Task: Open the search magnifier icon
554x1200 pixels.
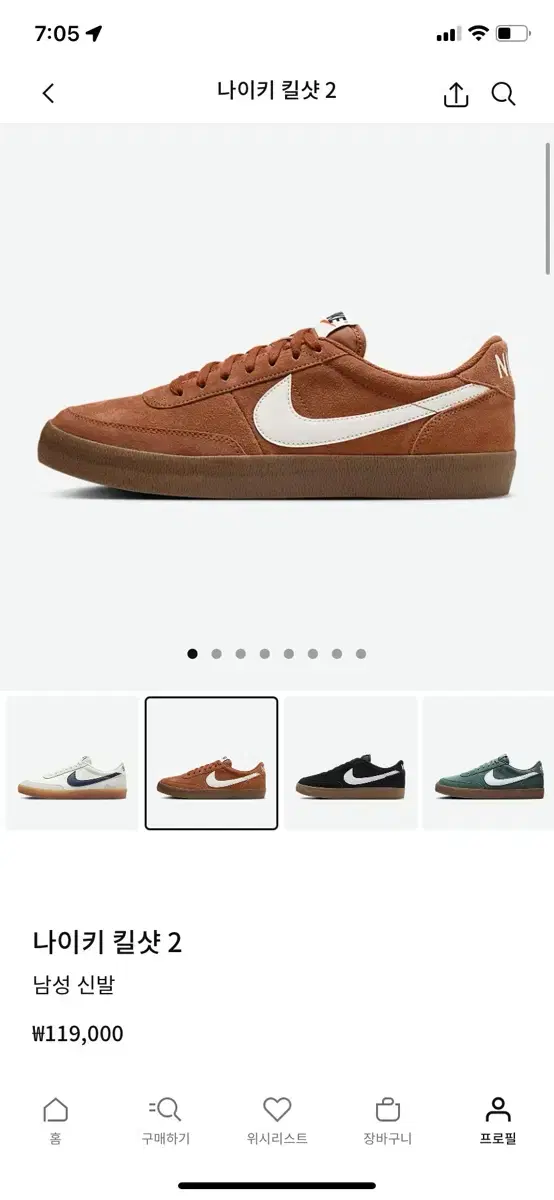Action: pyautogui.click(x=503, y=95)
